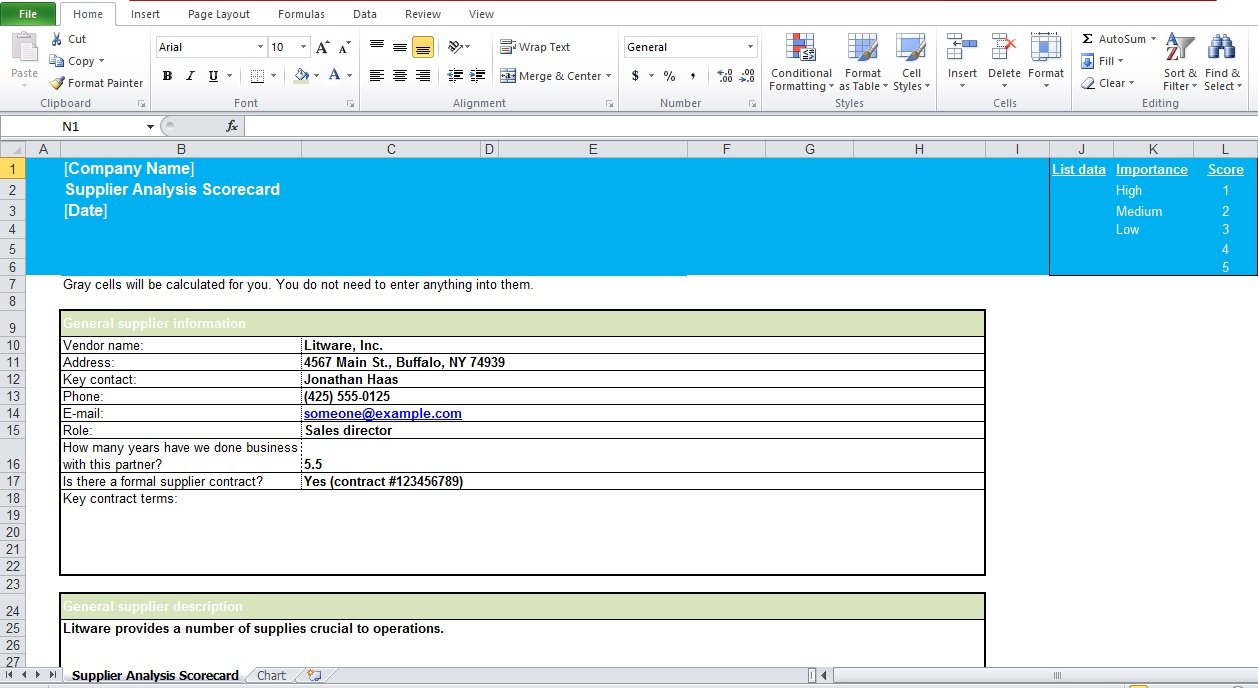
Task: Apply Percent Style format
Action: point(669,76)
